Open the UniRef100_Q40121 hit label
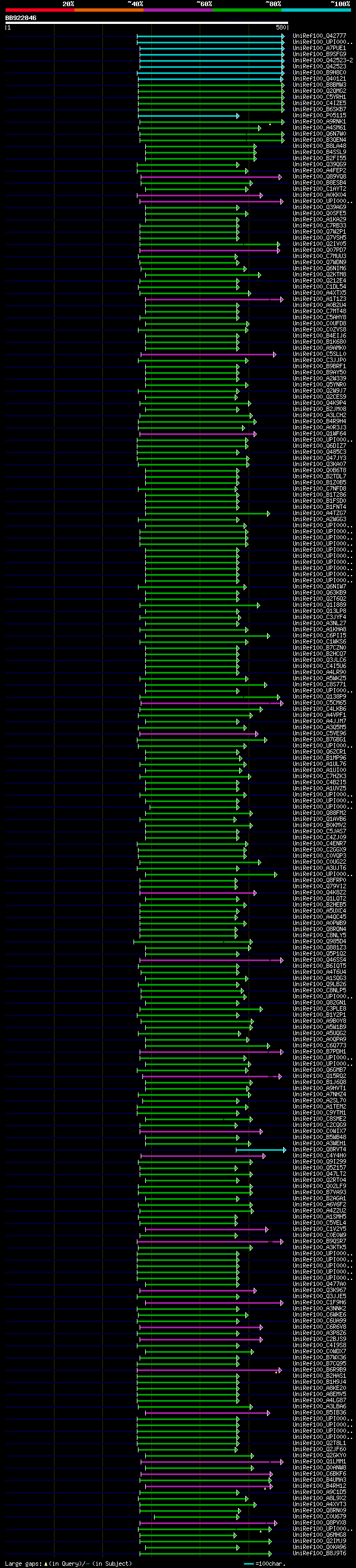Viewport: 356px width, 1568px height. pos(319,78)
